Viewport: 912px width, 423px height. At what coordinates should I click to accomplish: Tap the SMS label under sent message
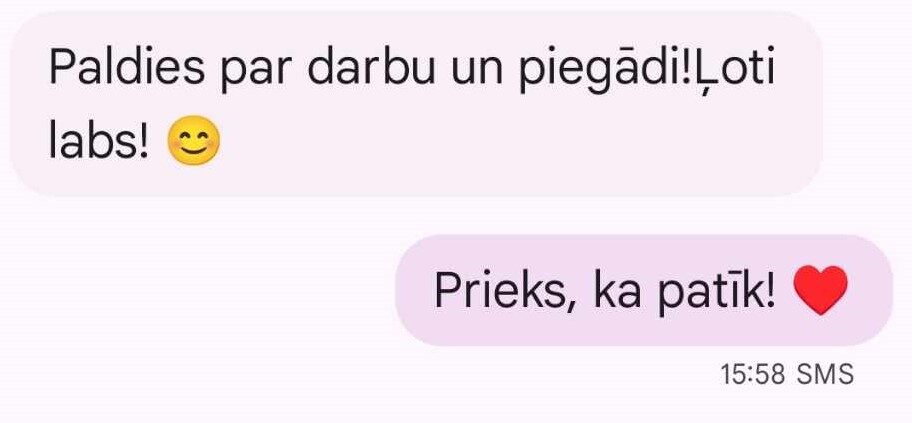(x=825, y=374)
